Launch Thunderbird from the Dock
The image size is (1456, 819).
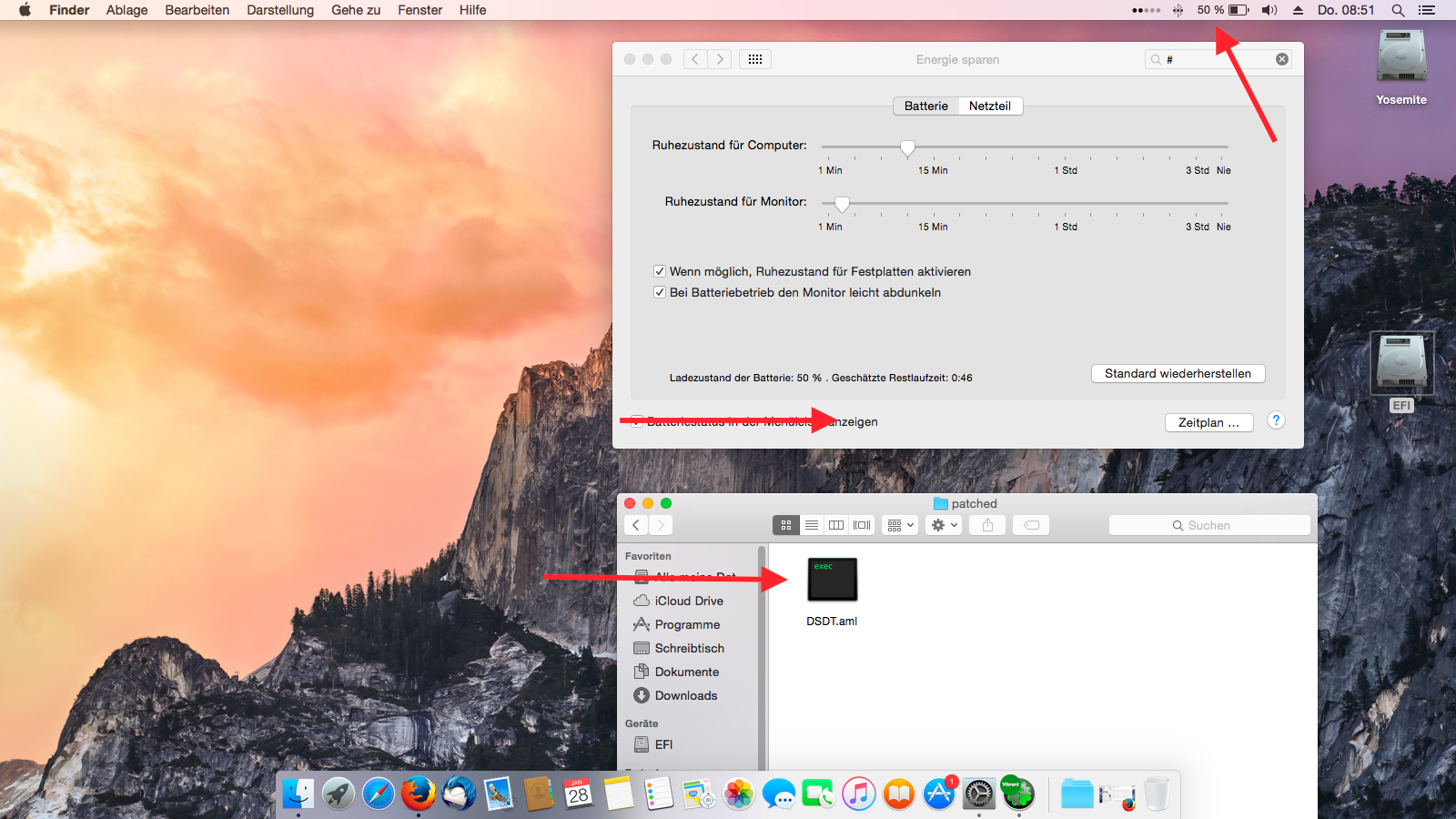point(459,794)
